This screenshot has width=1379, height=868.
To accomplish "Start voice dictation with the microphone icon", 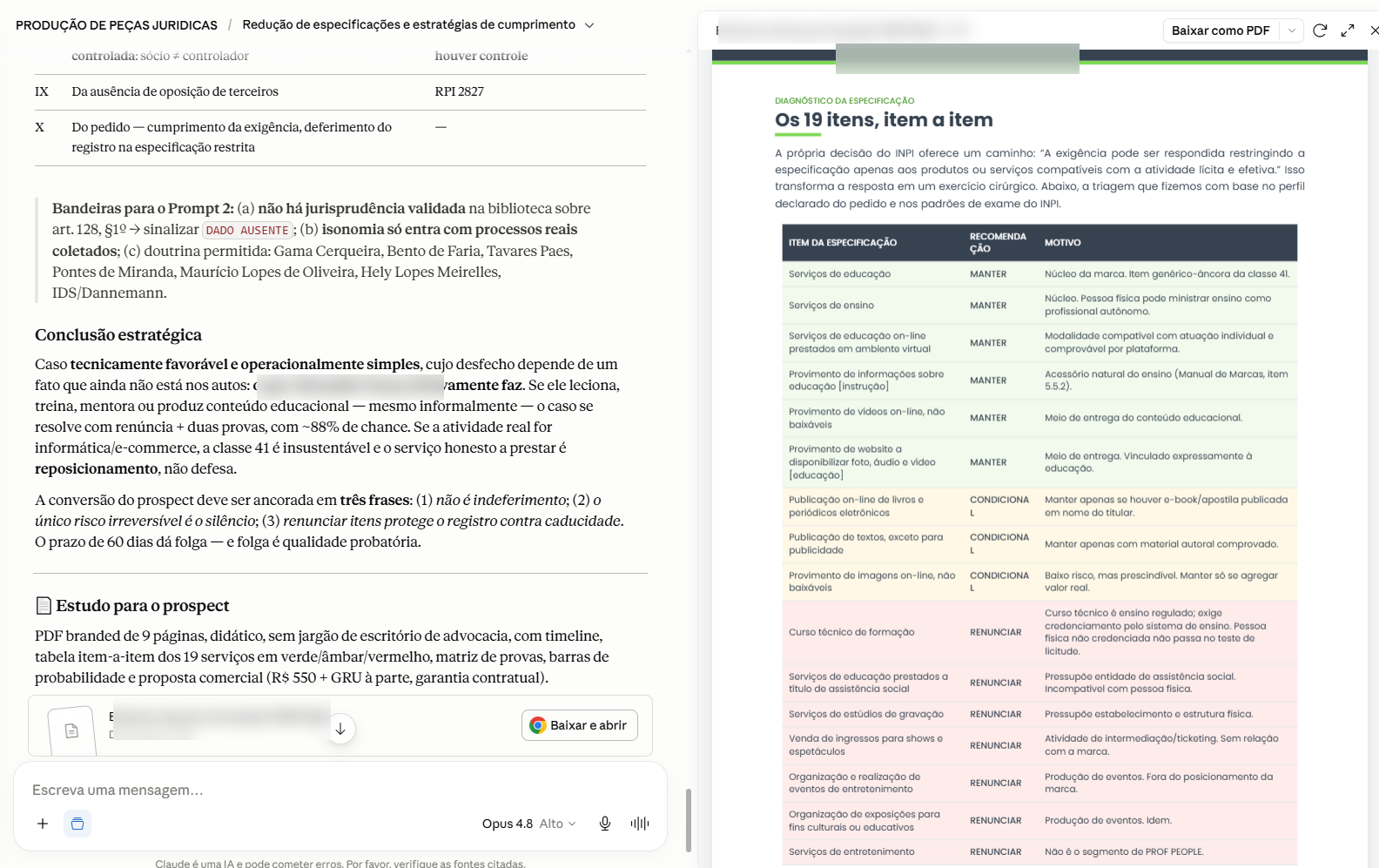I will [605, 824].
